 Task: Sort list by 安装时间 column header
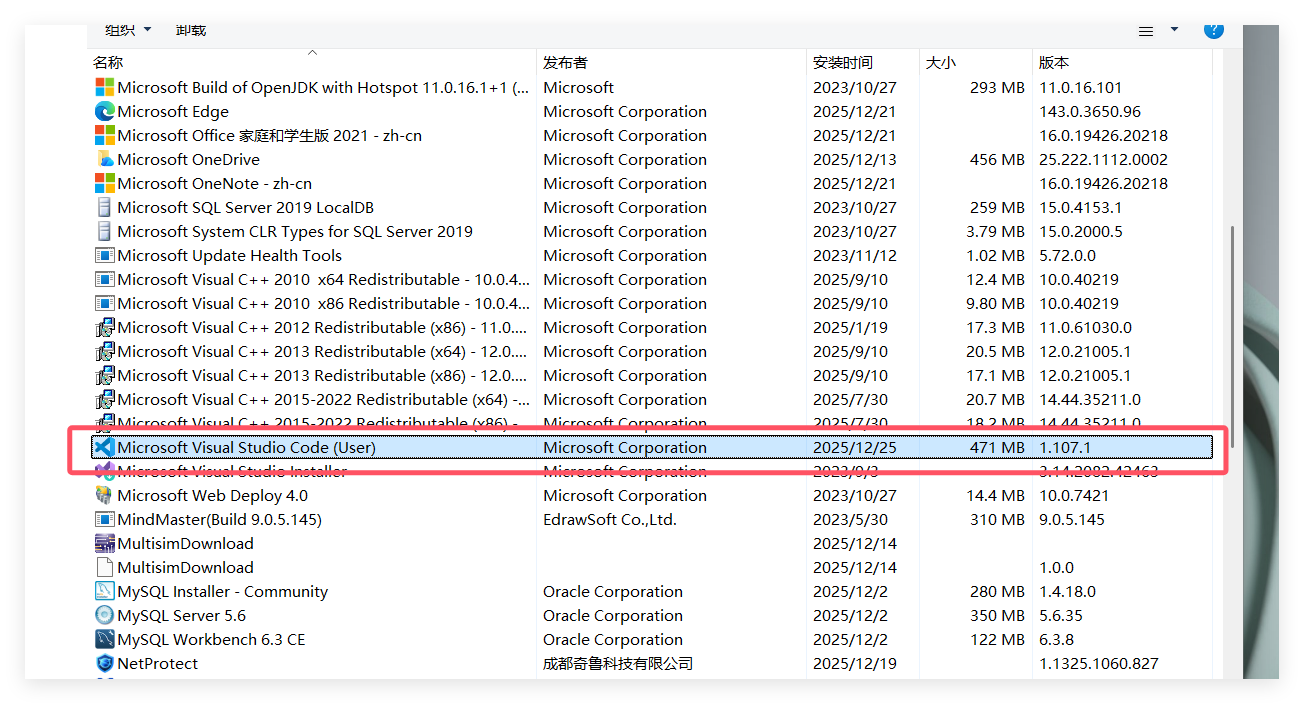click(842, 62)
